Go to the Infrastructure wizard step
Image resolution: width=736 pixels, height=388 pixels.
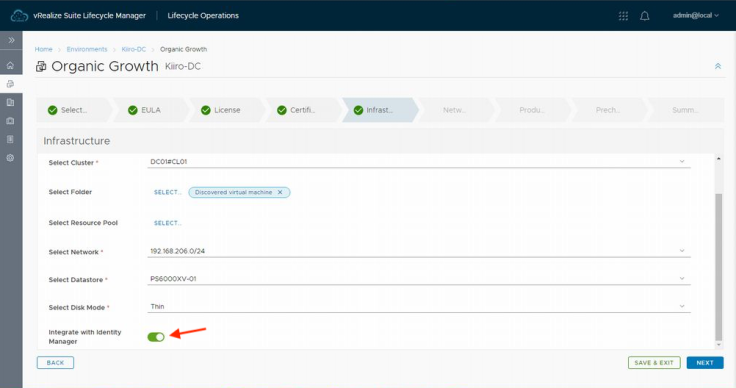click(379, 110)
